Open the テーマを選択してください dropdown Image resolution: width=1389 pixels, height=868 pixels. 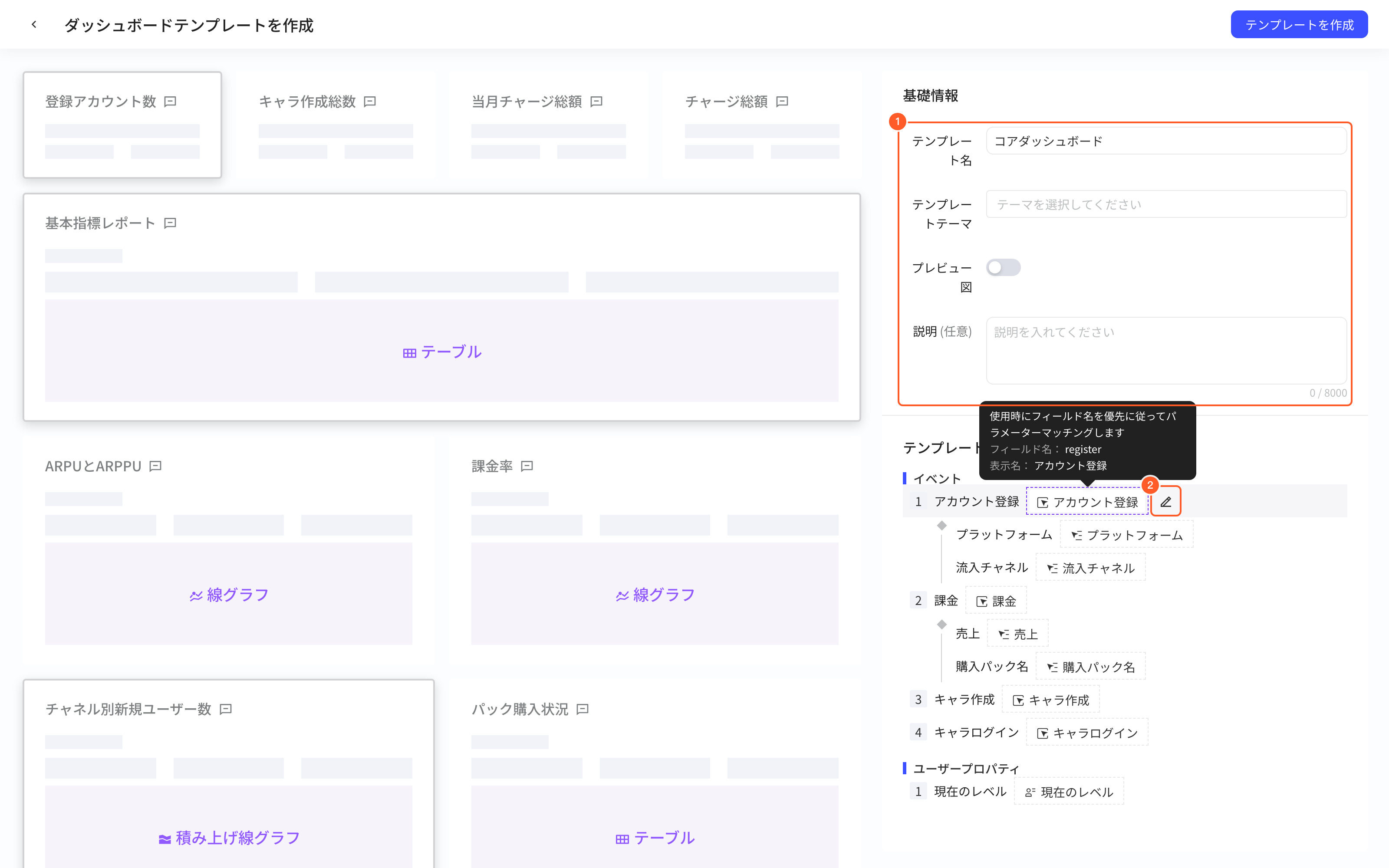tap(1166, 204)
